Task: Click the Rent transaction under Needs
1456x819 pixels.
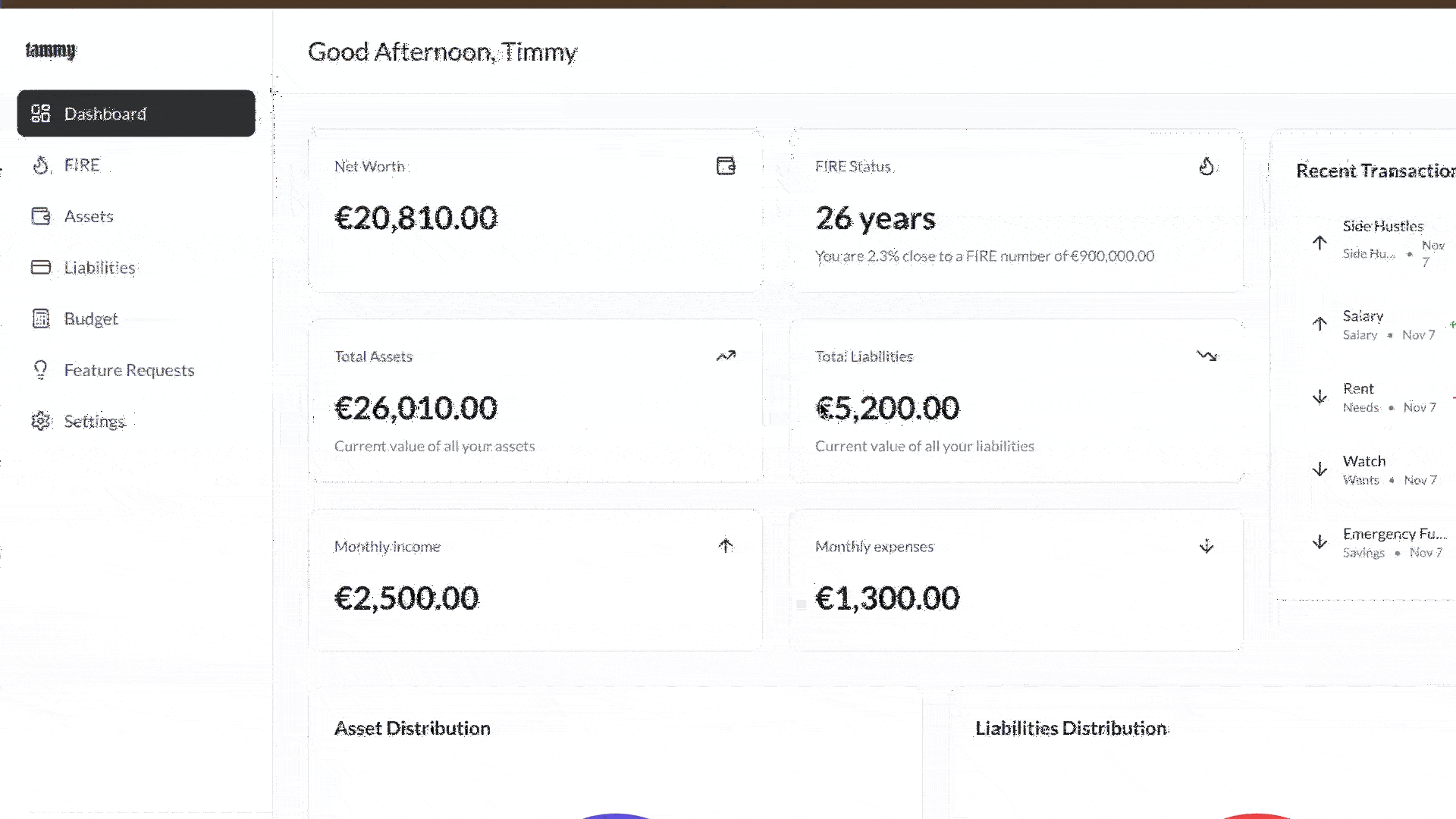Action: (1359, 397)
